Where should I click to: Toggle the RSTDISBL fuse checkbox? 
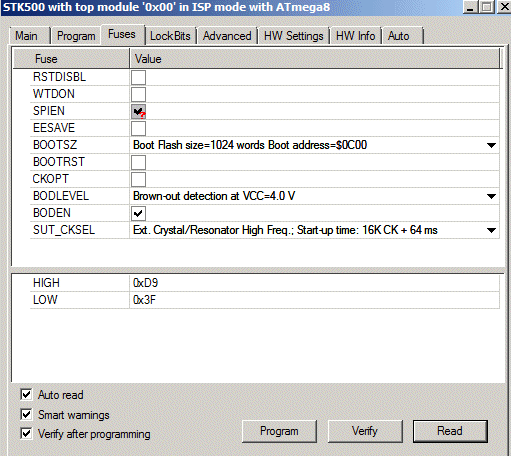tap(138, 77)
